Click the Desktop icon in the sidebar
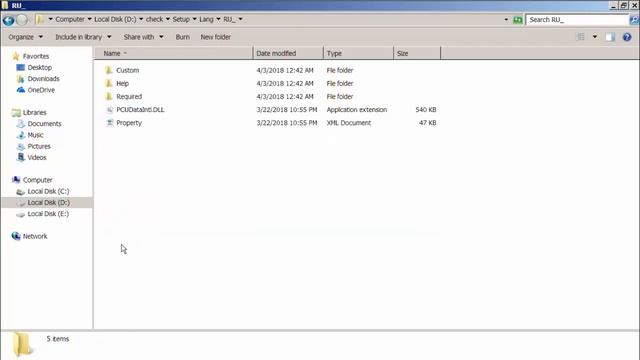 pyautogui.click(x=20, y=67)
